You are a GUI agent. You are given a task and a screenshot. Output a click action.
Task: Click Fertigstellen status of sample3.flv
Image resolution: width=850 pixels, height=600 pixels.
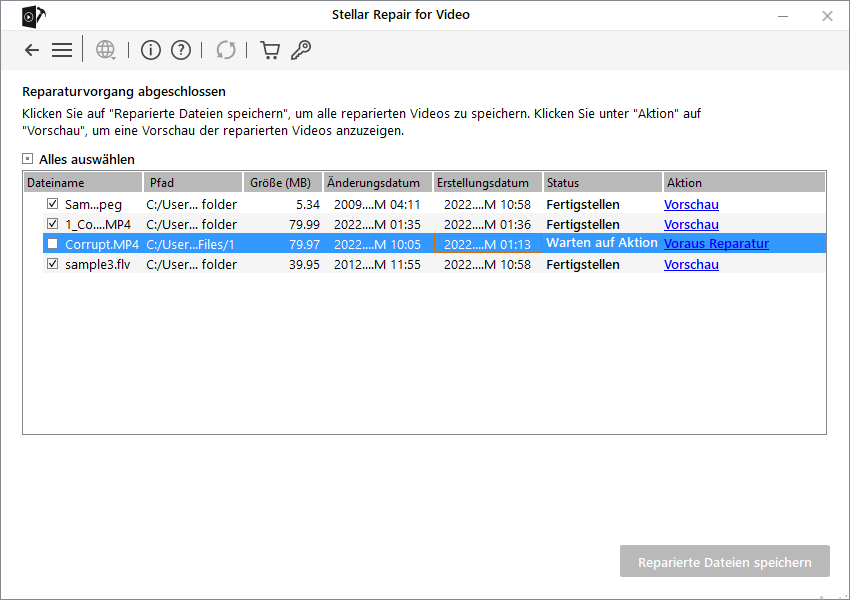tap(583, 264)
